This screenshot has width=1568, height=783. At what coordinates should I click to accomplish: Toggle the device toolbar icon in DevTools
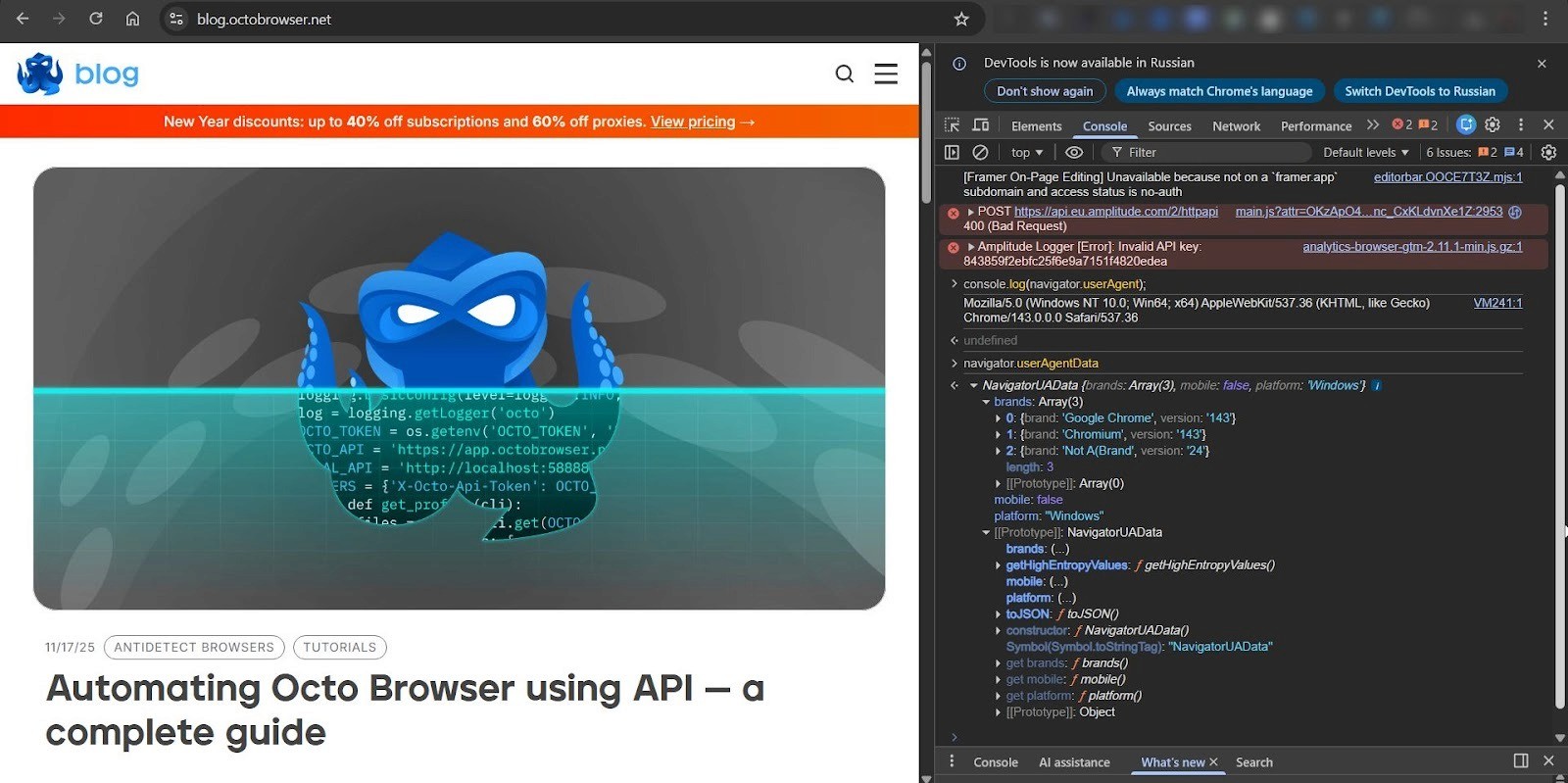[x=980, y=124]
